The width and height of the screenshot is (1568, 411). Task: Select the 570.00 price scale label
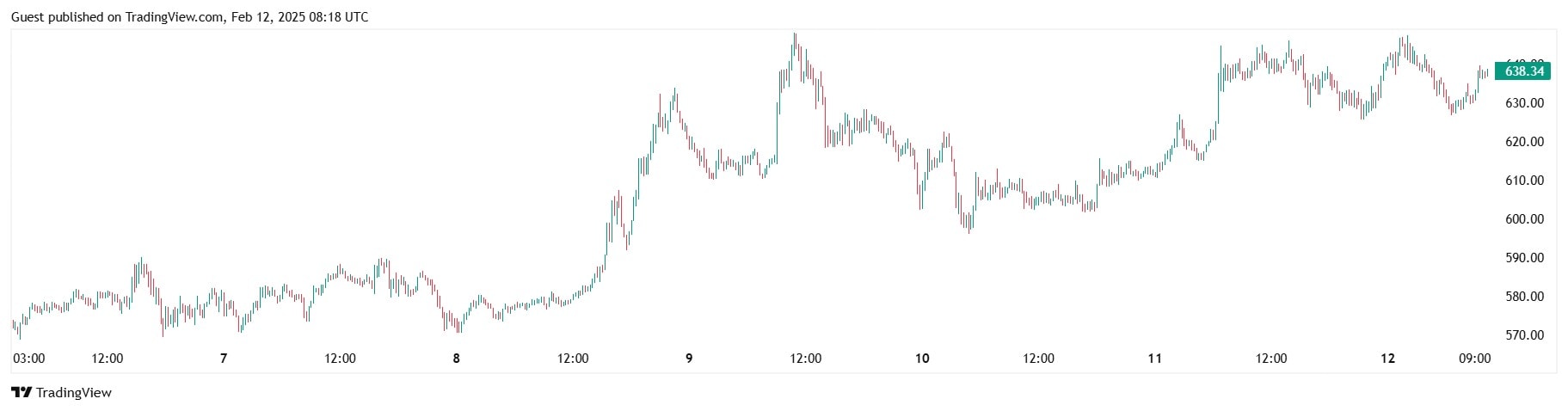point(1524,335)
